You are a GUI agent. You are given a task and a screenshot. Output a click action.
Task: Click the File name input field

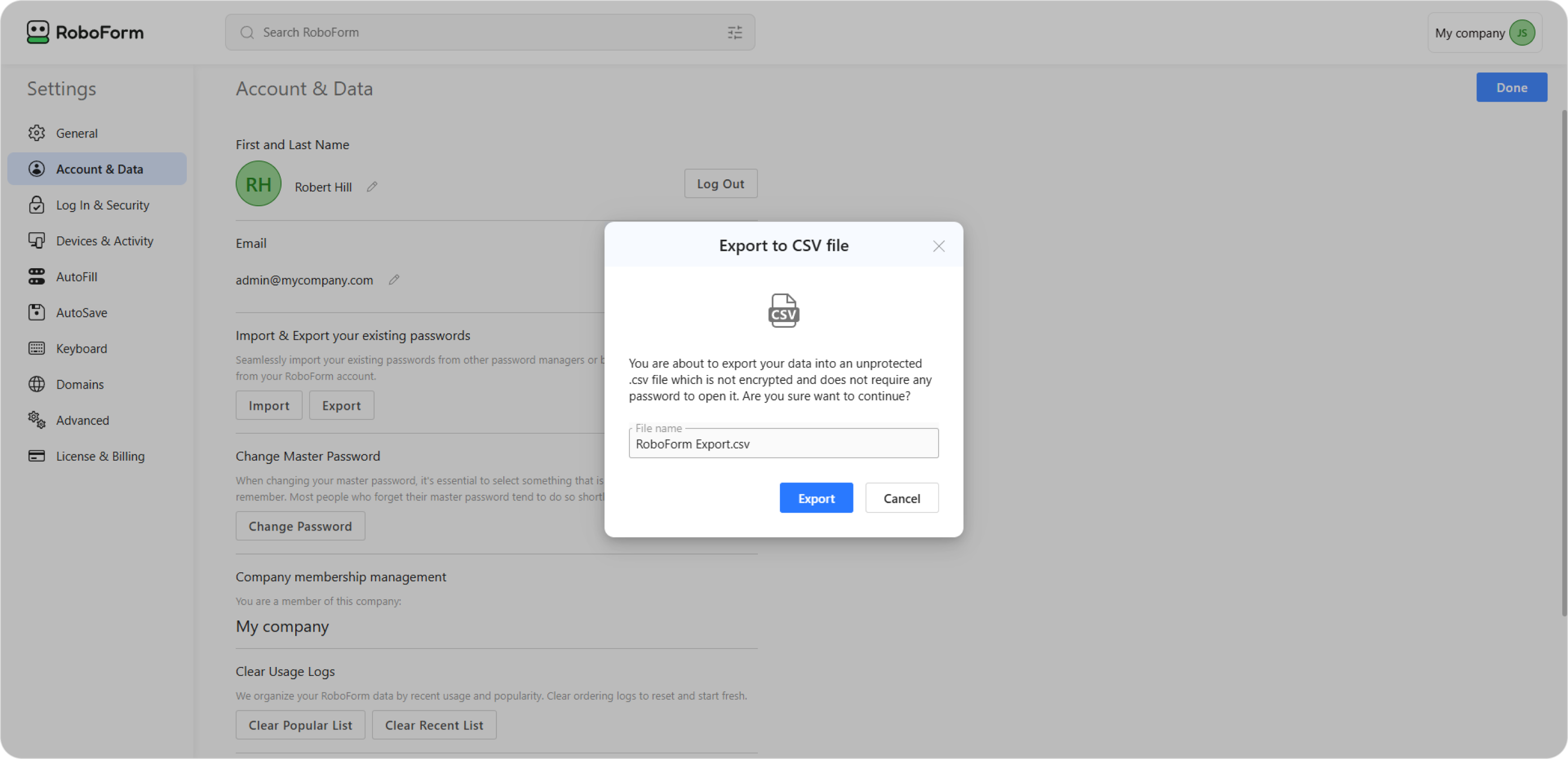point(783,443)
